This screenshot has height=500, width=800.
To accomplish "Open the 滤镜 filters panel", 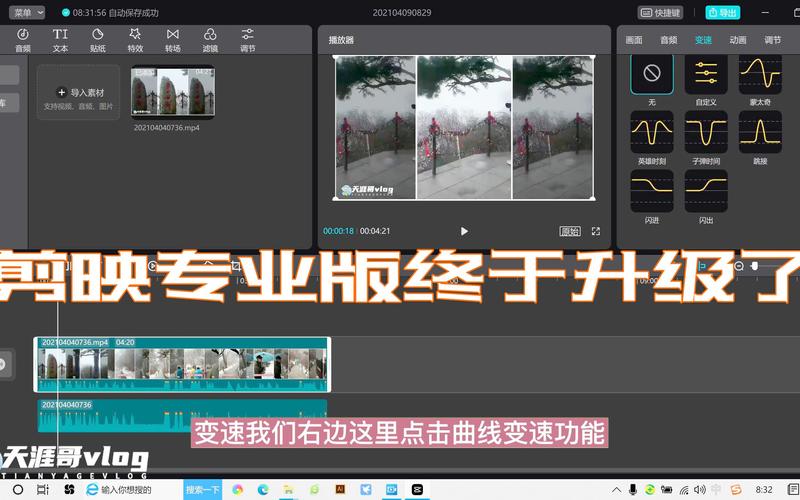I will pyautogui.click(x=210, y=40).
